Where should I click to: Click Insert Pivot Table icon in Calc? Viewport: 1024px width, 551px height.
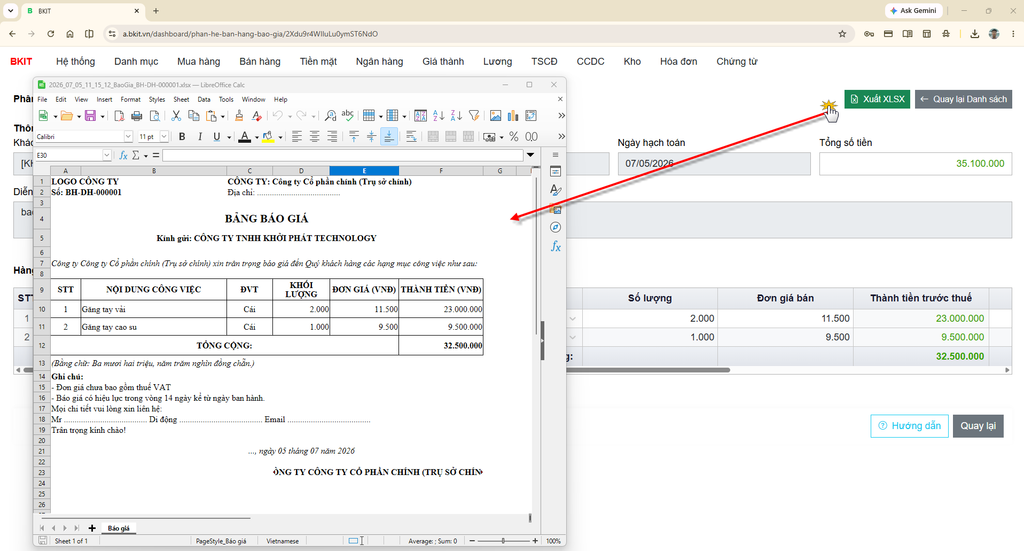point(531,116)
